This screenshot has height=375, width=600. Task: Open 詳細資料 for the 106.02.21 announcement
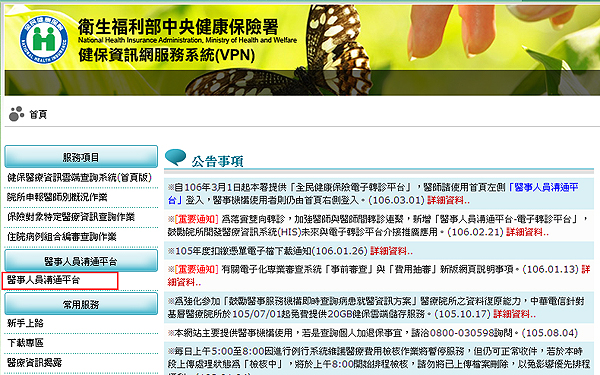[x=527, y=232]
